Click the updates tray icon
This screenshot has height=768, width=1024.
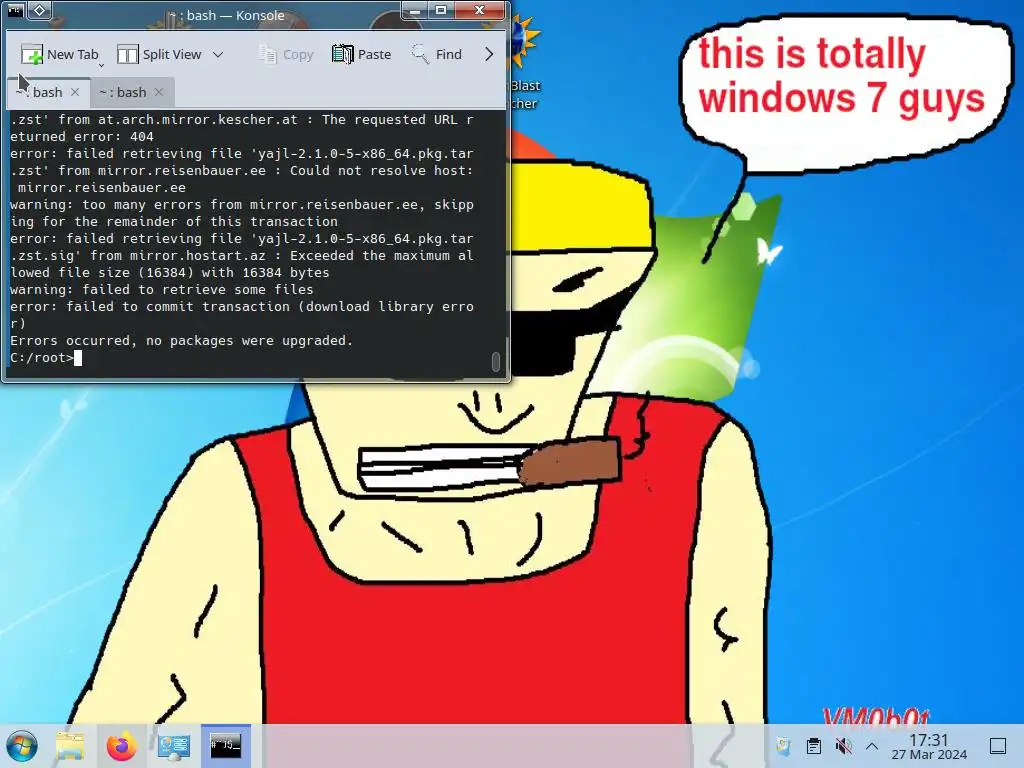click(783, 746)
